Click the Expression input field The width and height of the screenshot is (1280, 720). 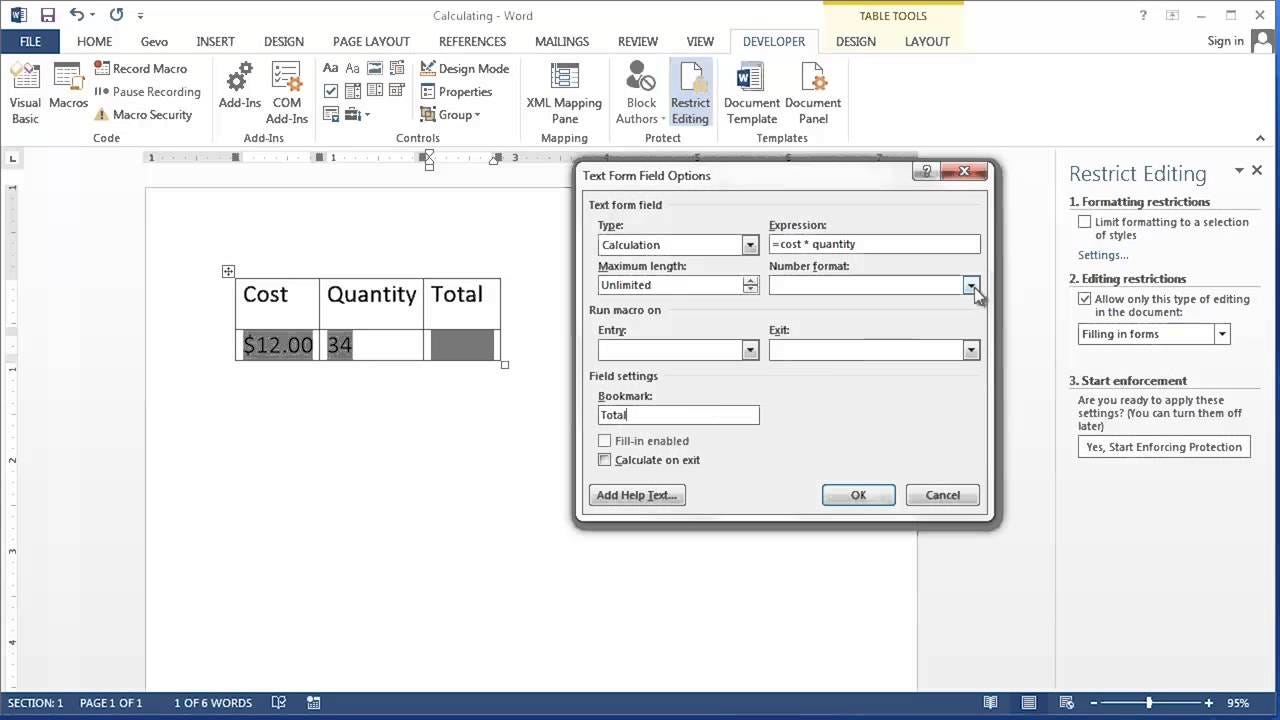click(874, 244)
